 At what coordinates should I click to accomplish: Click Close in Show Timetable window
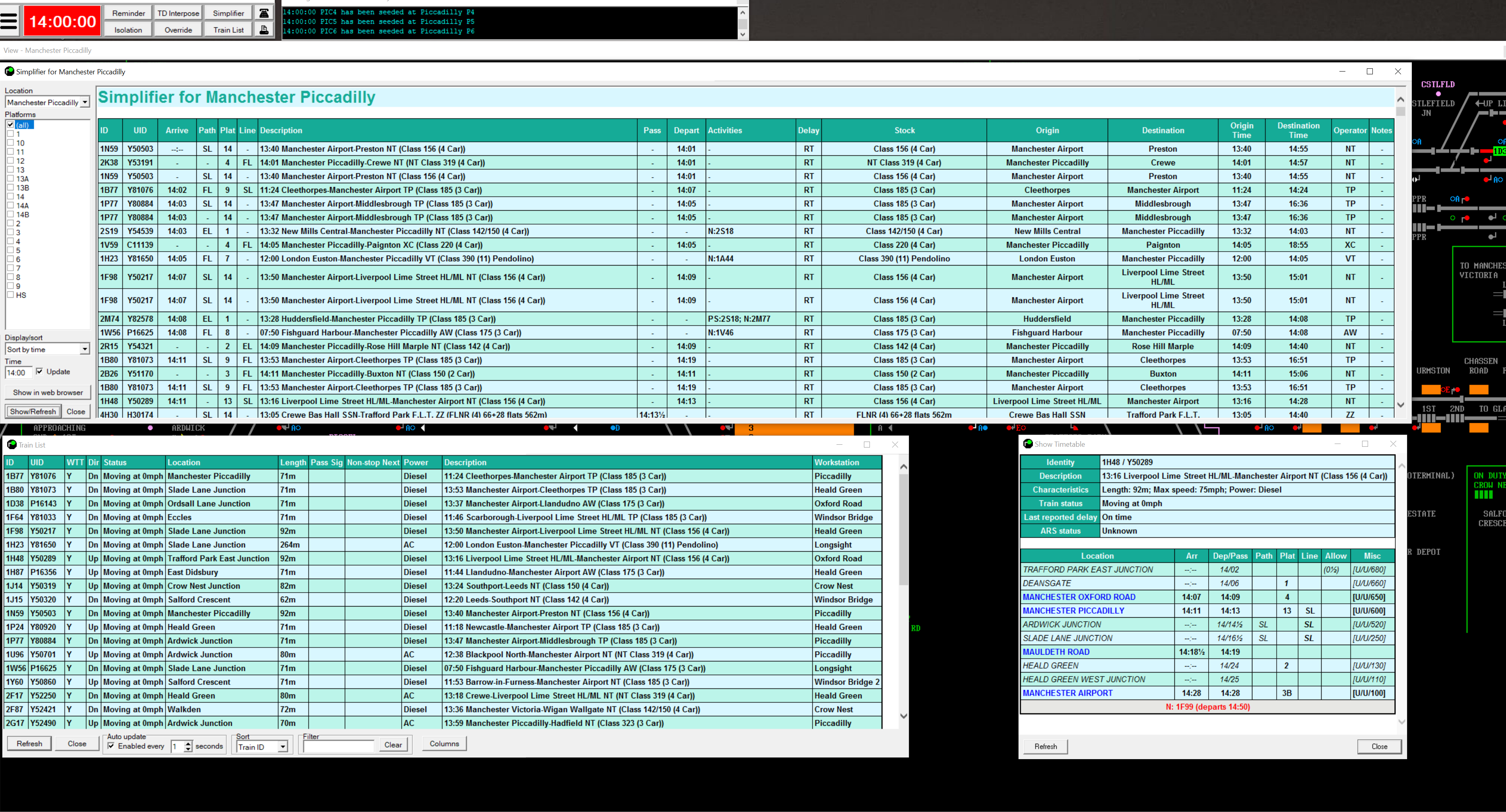(x=1379, y=746)
